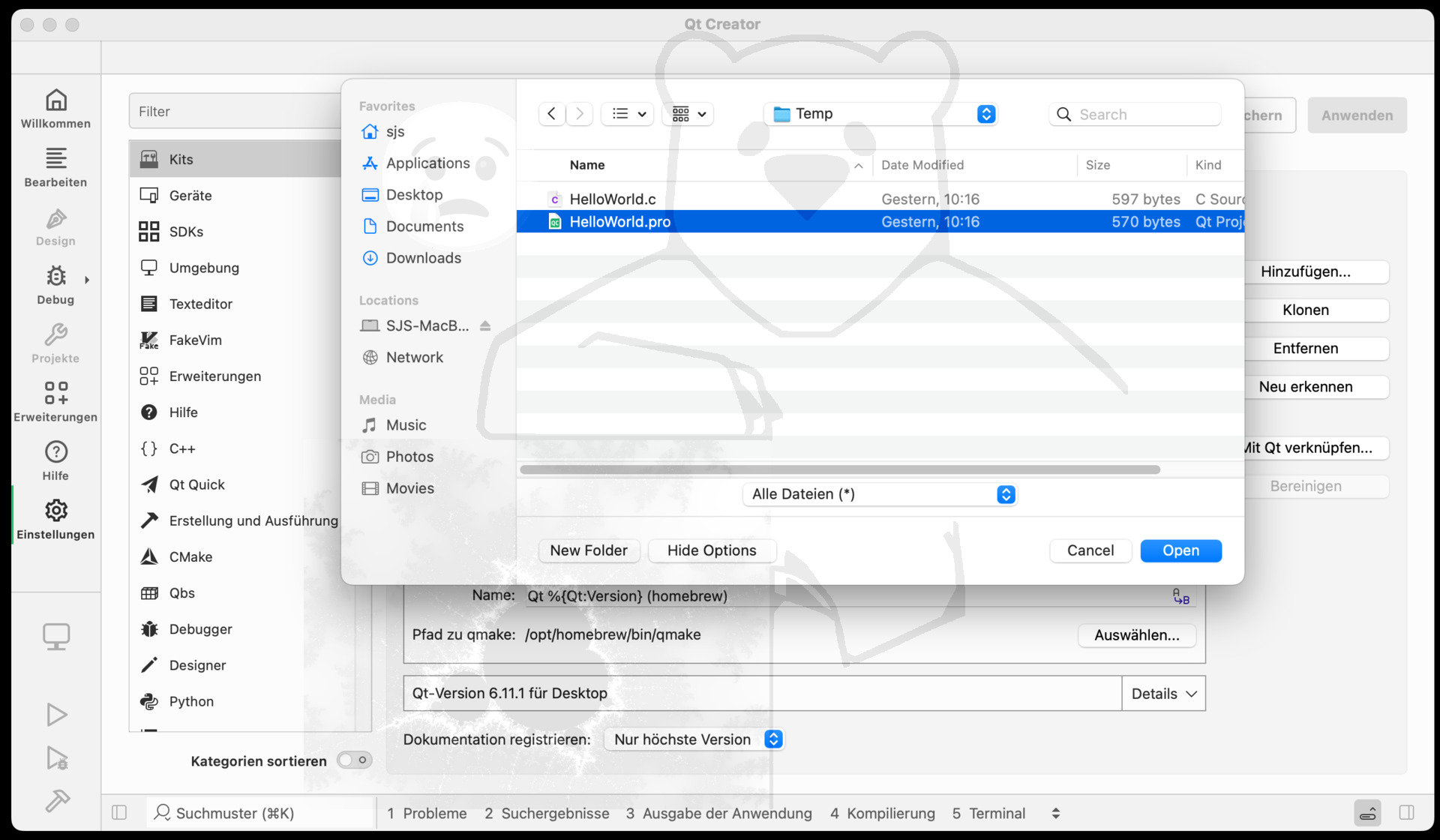
Task: Go forward in the file dialog
Action: pos(580,113)
